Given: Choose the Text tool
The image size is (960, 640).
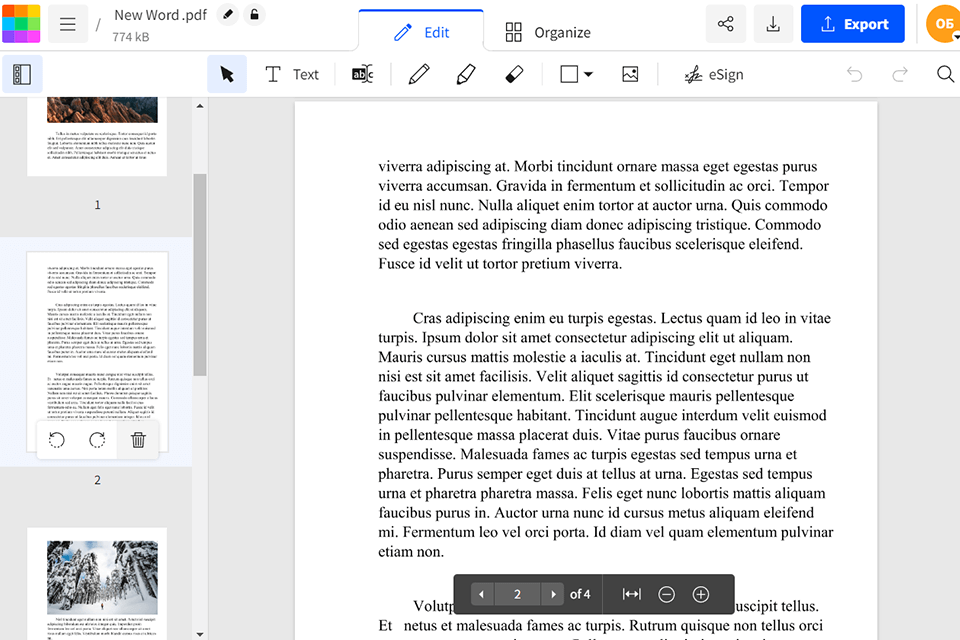Looking at the screenshot, I should coord(292,74).
